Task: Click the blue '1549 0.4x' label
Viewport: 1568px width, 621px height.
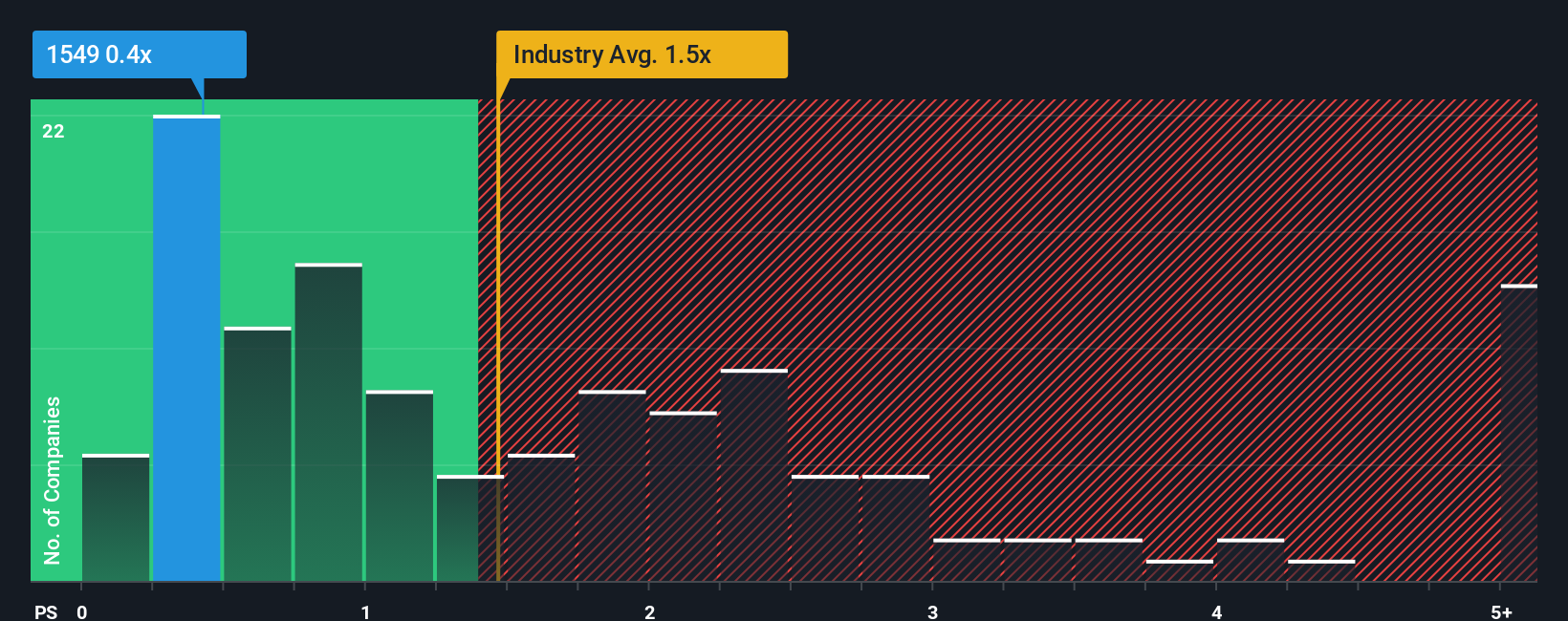Action: click(x=140, y=54)
